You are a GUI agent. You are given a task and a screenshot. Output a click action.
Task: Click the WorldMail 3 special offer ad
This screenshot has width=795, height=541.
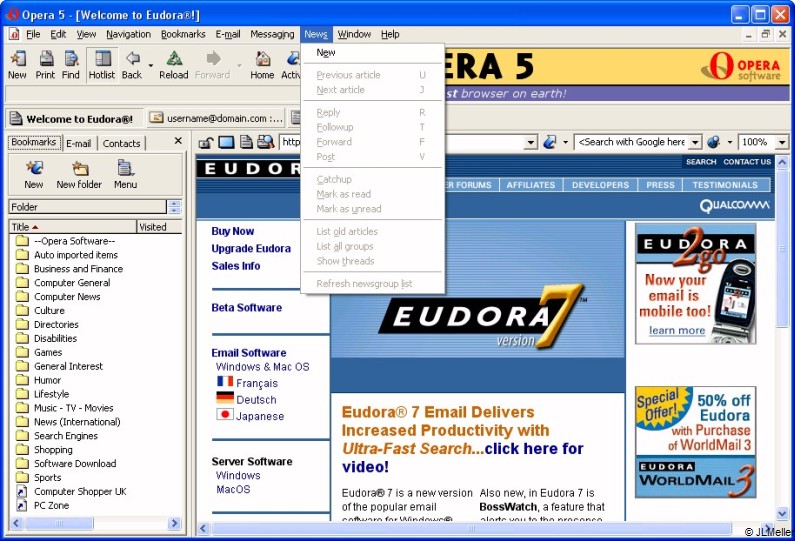[x=695, y=442]
